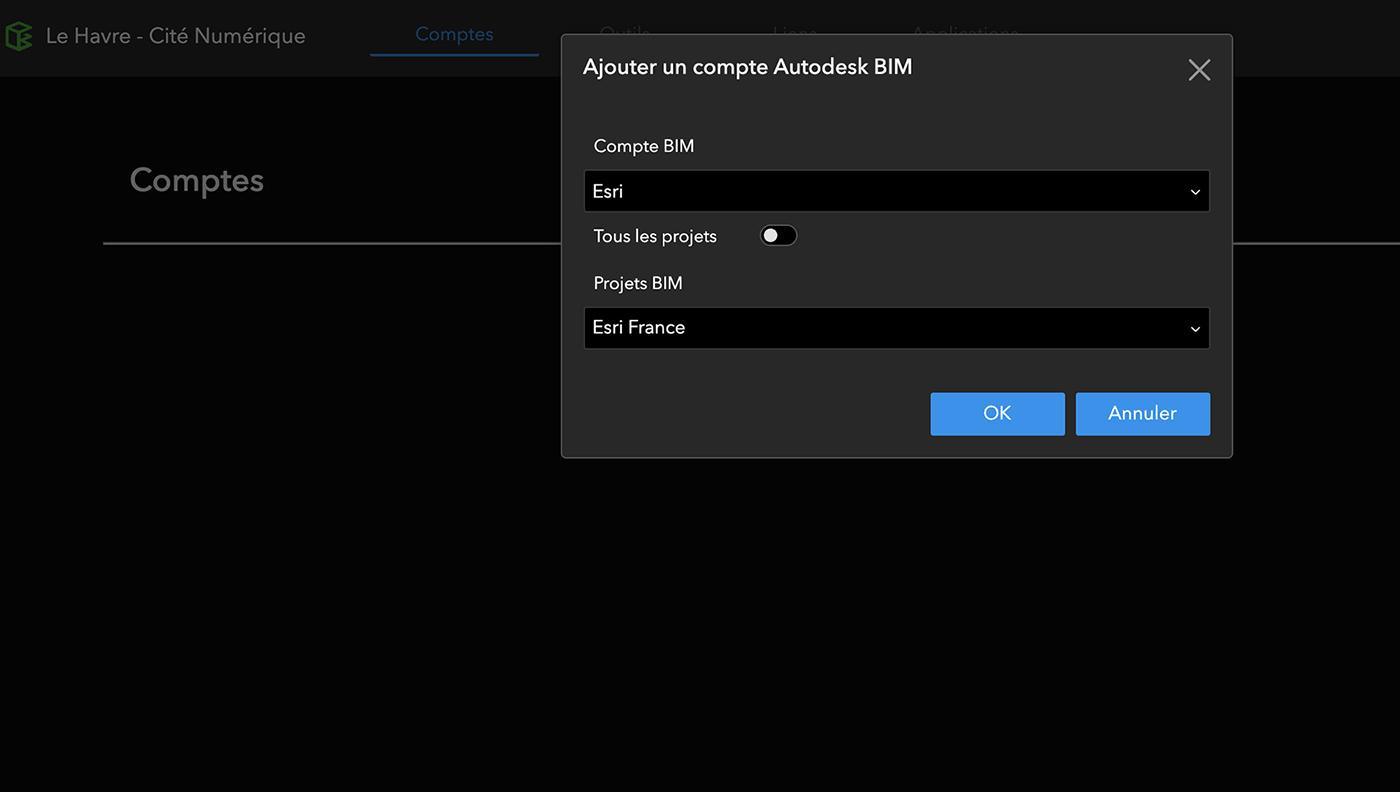Click the 'Tous les projets' label text
The image size is (1400, 792).
[655, 237]
